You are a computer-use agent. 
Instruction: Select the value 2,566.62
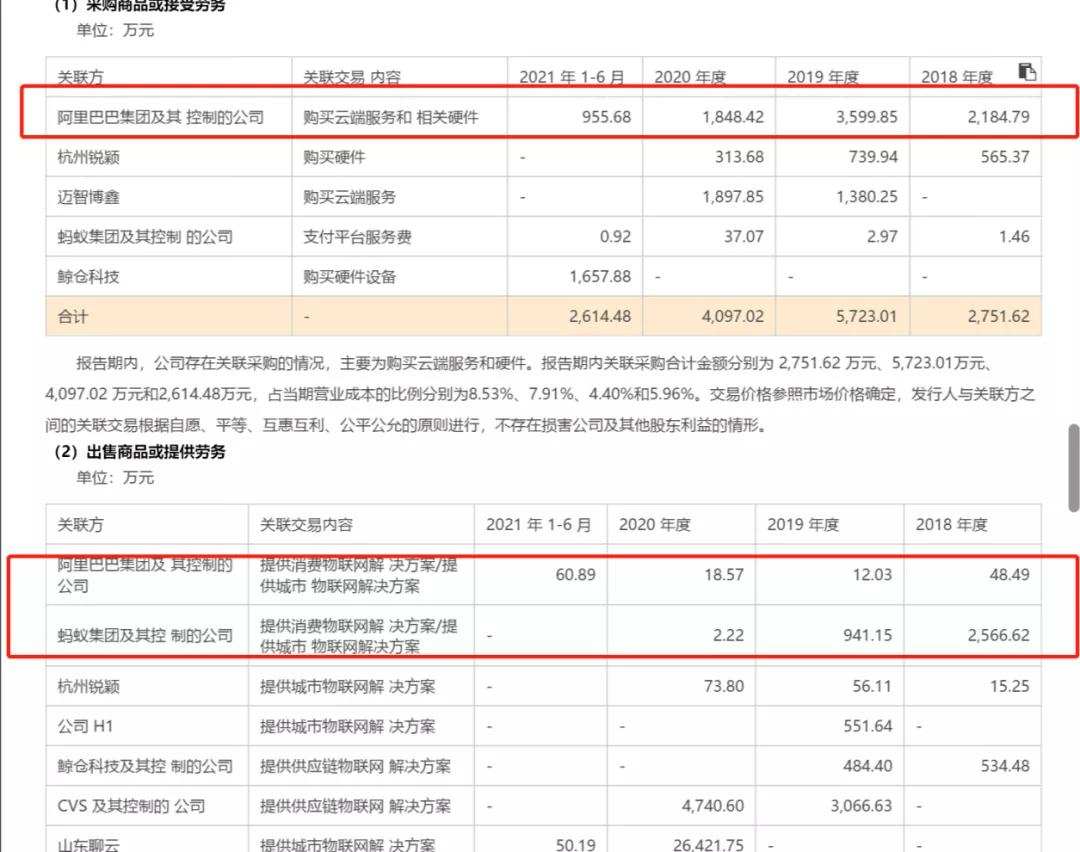coord(999,635)
